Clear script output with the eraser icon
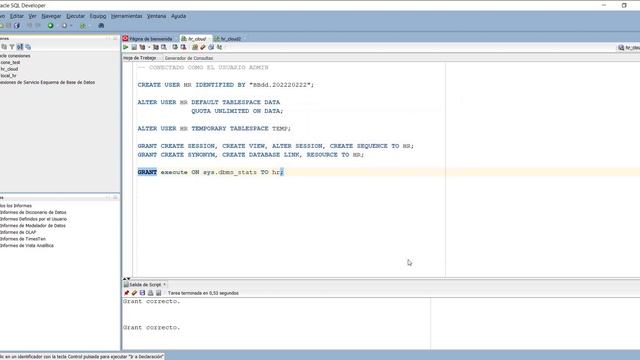 (x=134, y=293)
